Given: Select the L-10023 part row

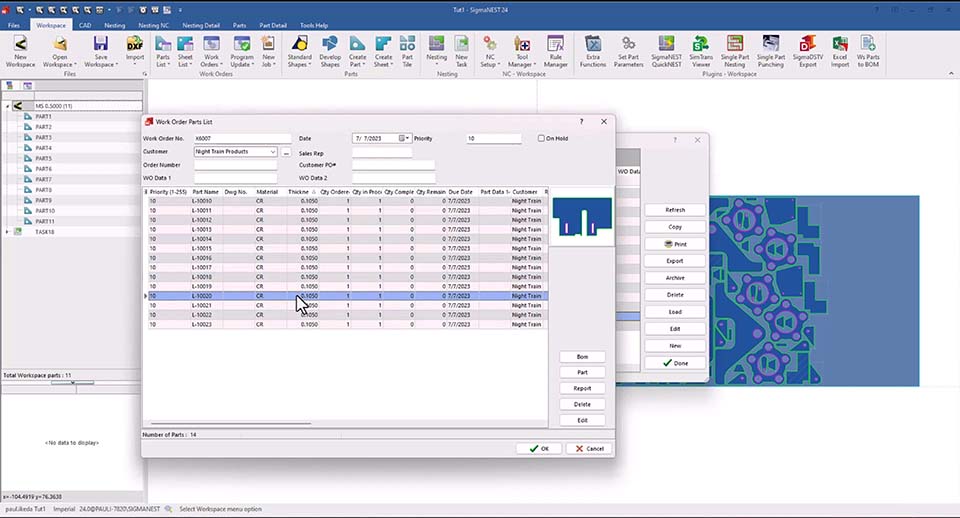Looking at the screenshot, I should (346, 325).
